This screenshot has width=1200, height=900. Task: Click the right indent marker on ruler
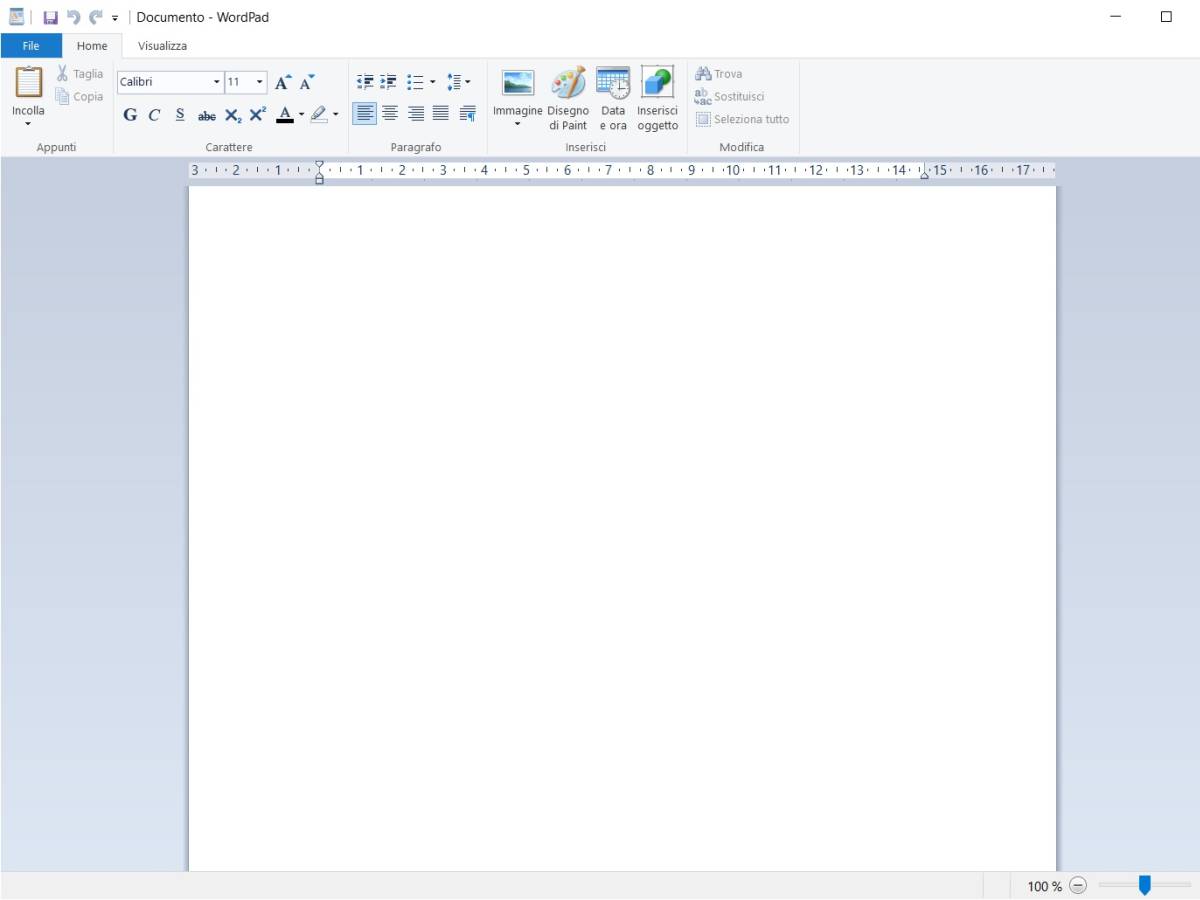click(924, 174)
